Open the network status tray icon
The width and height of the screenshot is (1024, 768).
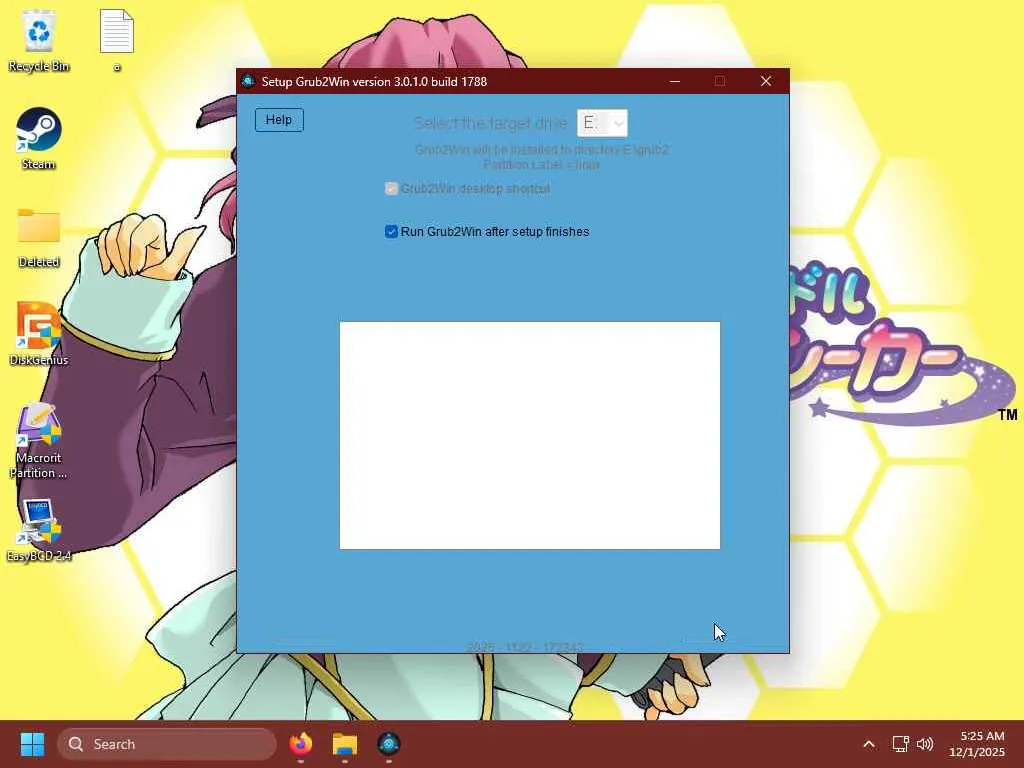point(901,744)
